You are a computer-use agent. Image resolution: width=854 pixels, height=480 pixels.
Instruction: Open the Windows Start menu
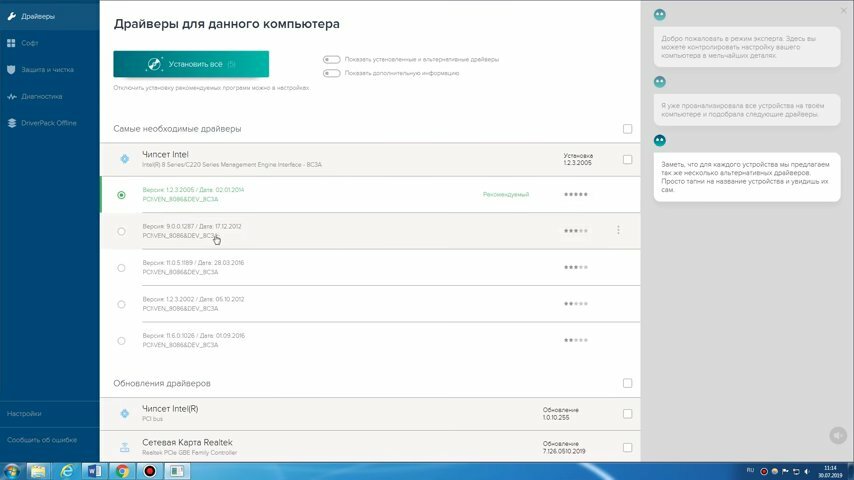(11, 471)
